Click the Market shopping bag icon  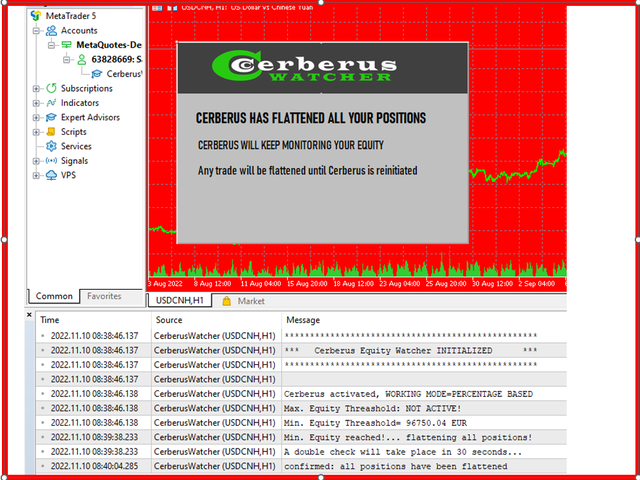point(227,301)
